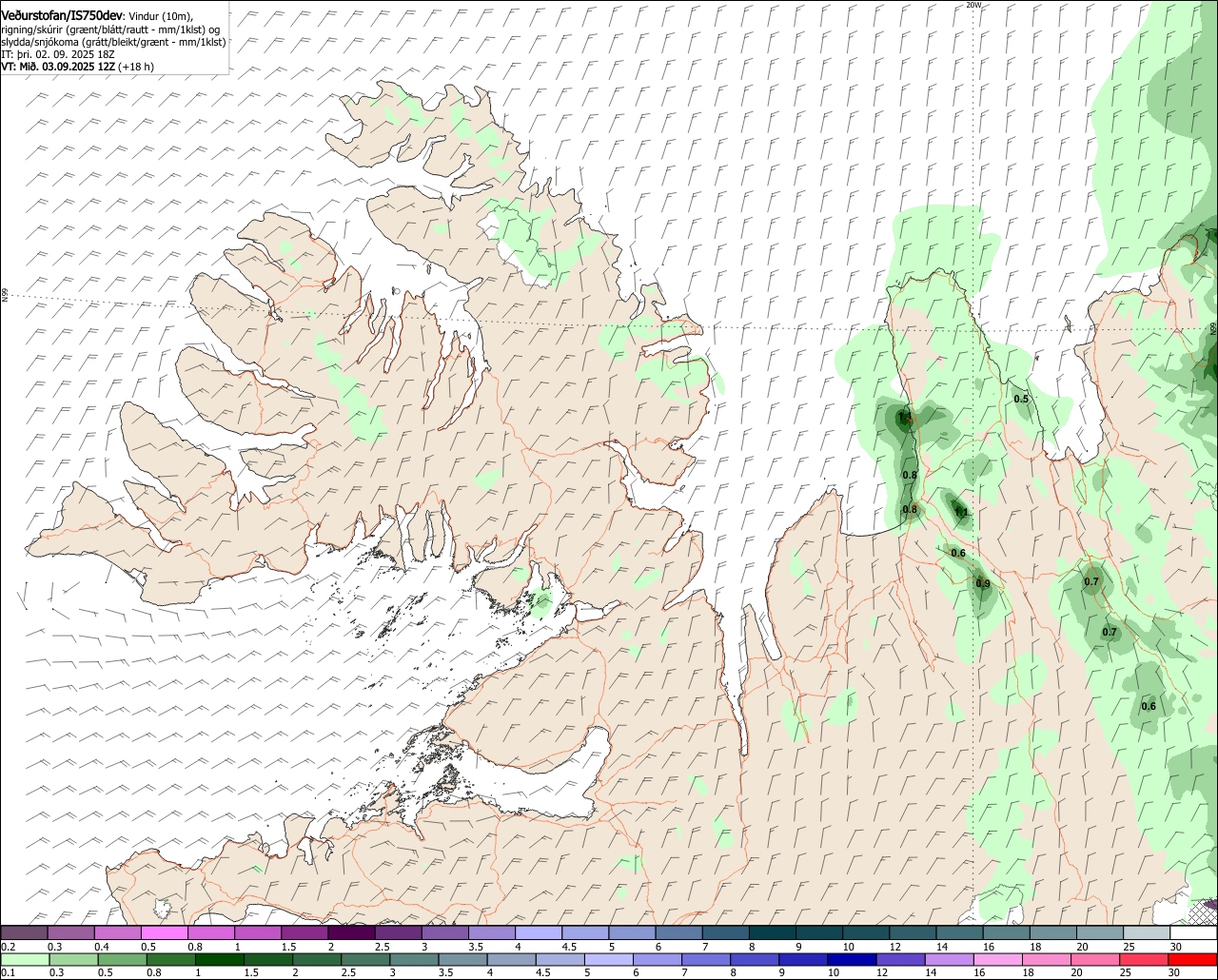Click the 'VT: Mið. 03.09.2025 12Z (+18 h)' line
Screen dimensions: 1218x980
pos(78,67)
